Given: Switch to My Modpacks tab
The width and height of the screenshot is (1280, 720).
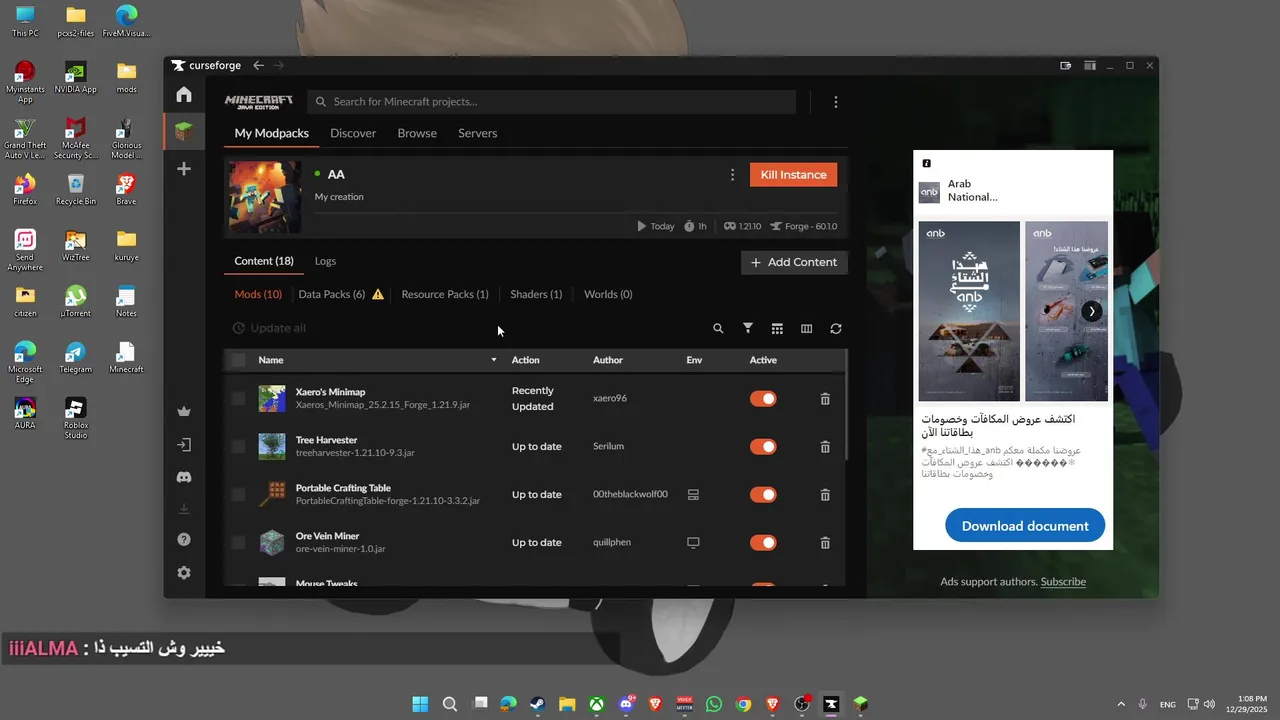Looking at the screenshot, I should tap(272, 133).
